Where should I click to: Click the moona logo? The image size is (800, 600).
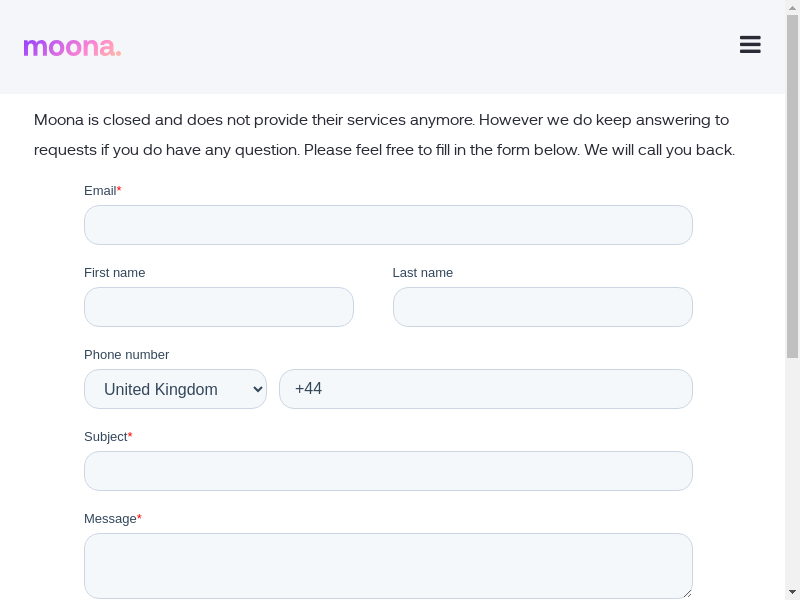72,47
